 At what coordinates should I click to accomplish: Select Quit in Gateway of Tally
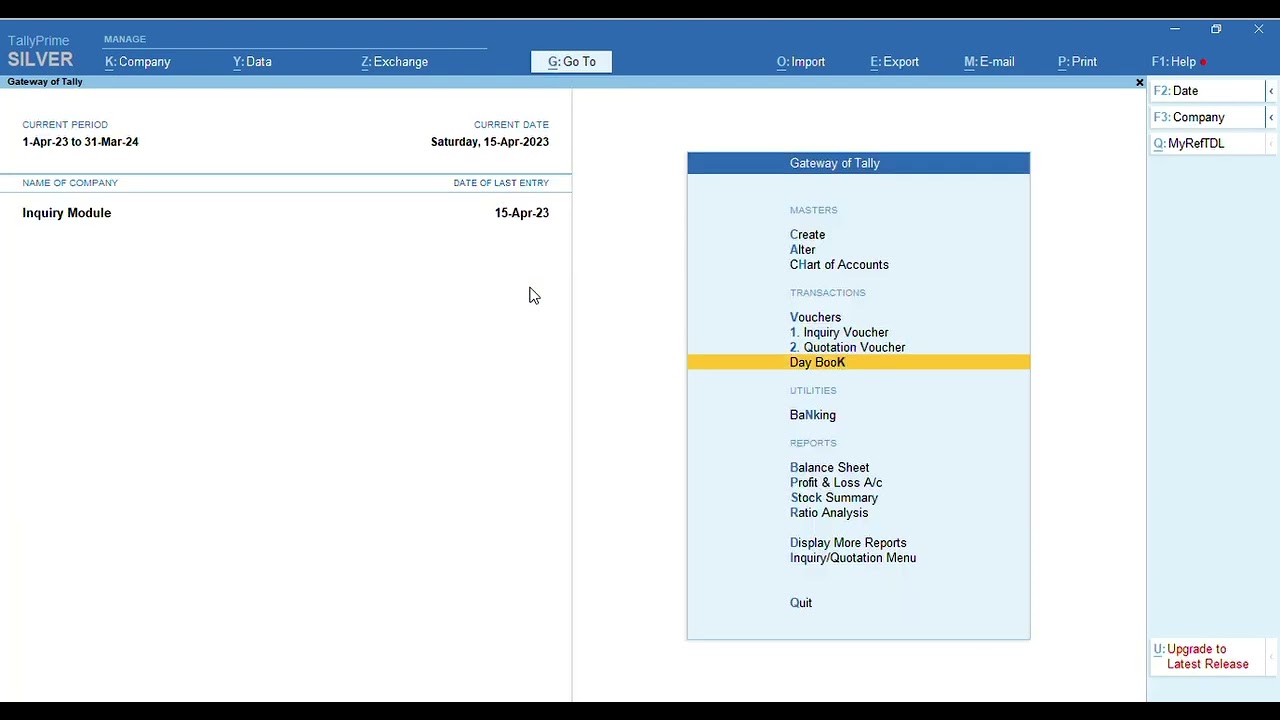pyautogui.click(x=801, y=603)
